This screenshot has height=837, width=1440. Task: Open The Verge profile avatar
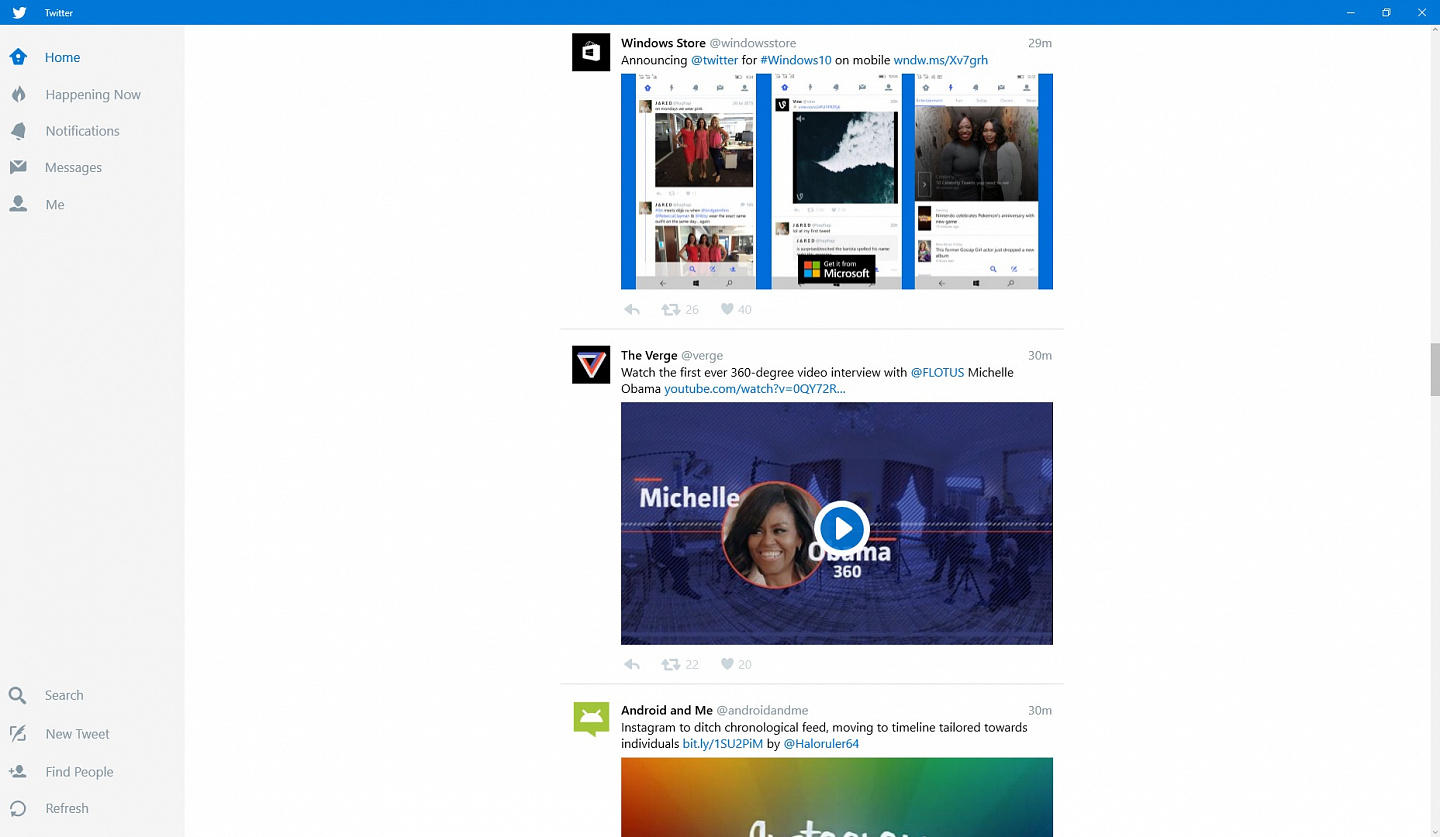[x=591, y=365]
